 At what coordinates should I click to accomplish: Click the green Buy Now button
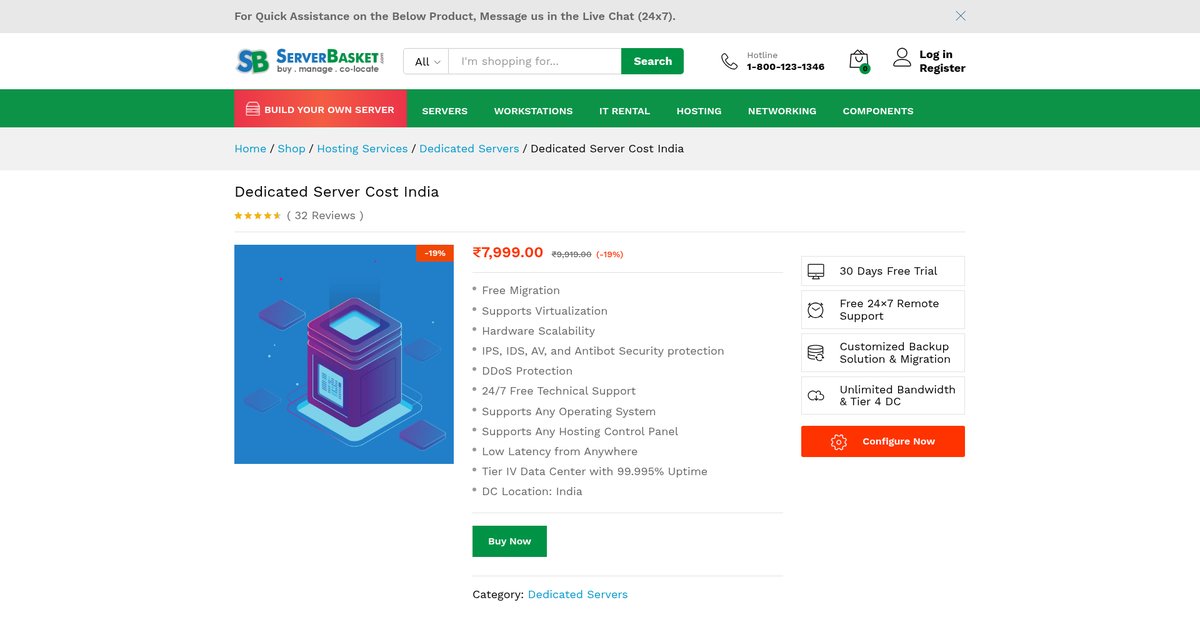pyautogui.click(x=509, y=541)
